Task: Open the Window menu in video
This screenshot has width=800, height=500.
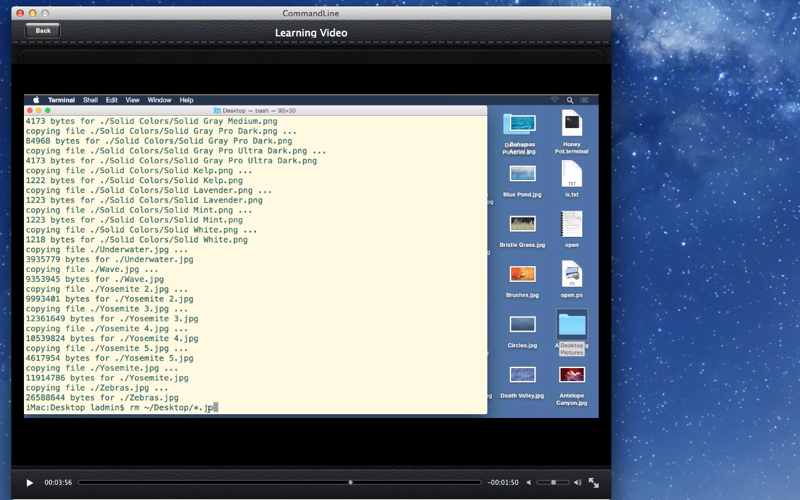Action: click(159, 100)
